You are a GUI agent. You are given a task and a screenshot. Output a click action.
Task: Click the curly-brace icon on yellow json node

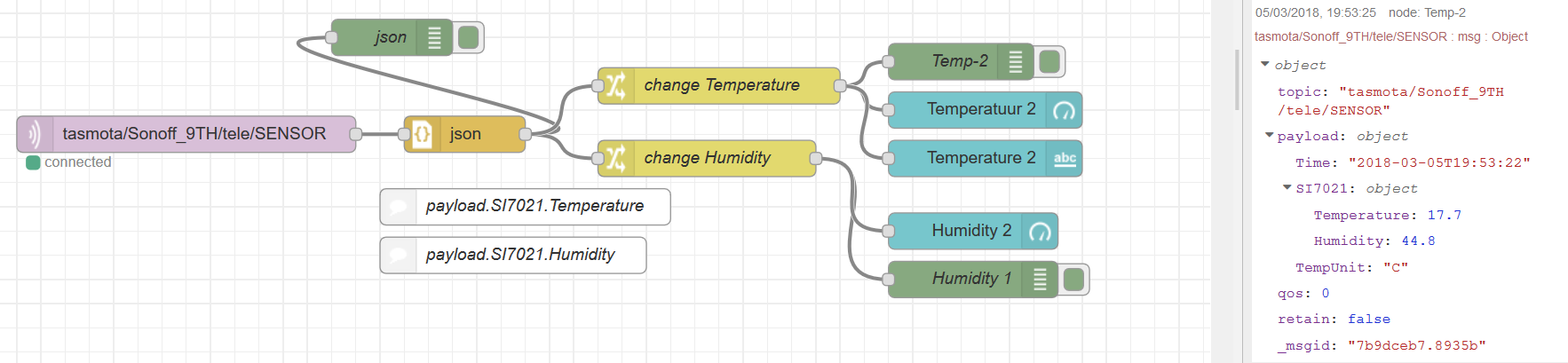422,134
